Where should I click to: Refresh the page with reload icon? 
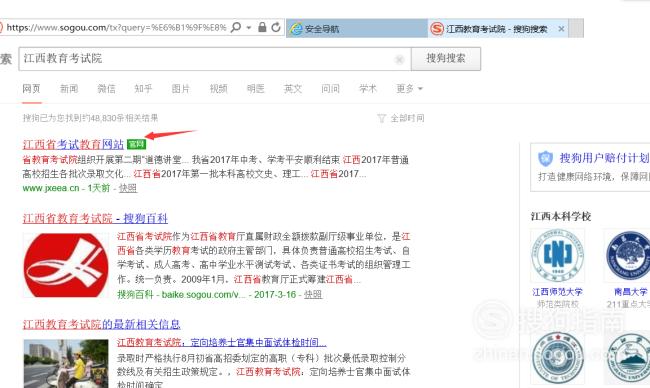point(276,27)
